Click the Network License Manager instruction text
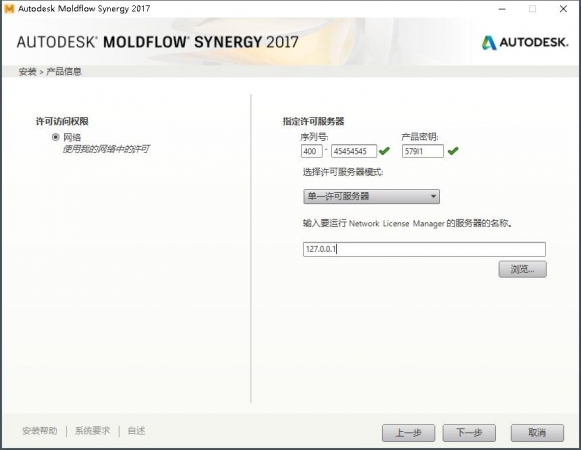Screen dimensions: 581x450 (x=407, y=223)
